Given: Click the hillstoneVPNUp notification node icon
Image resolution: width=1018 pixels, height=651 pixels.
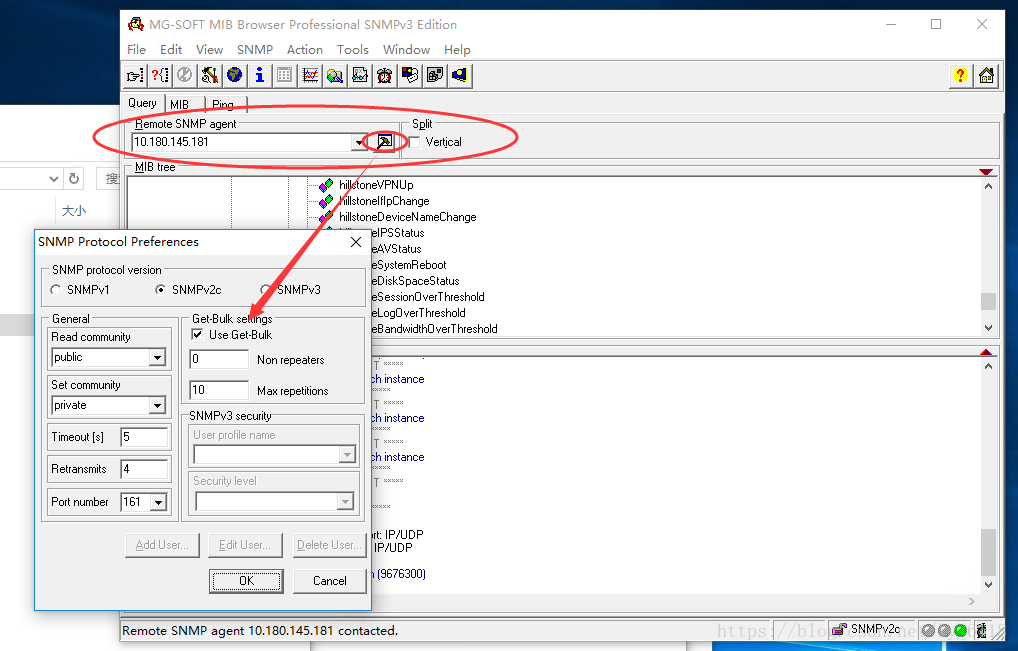Looking at the screenshot, I should click(x=326, y=185).
